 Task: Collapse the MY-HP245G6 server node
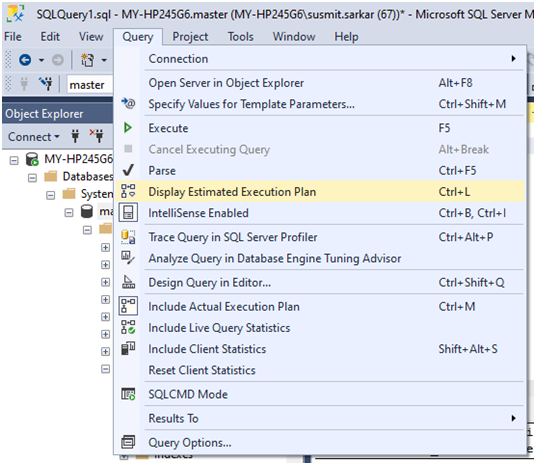pyautogui.click(x=14, y=160)
